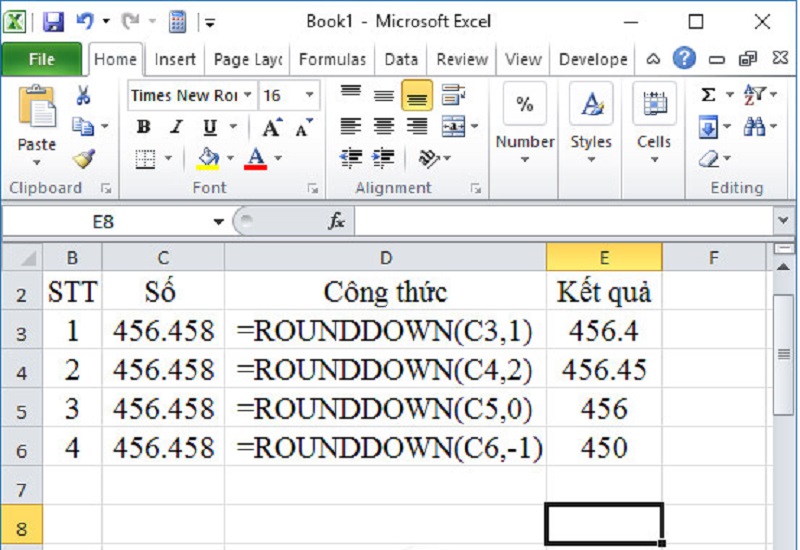This screenshot has width=800, height=550.
Task: Open the Alignment dialog launcher
Action: pos(476,189)
